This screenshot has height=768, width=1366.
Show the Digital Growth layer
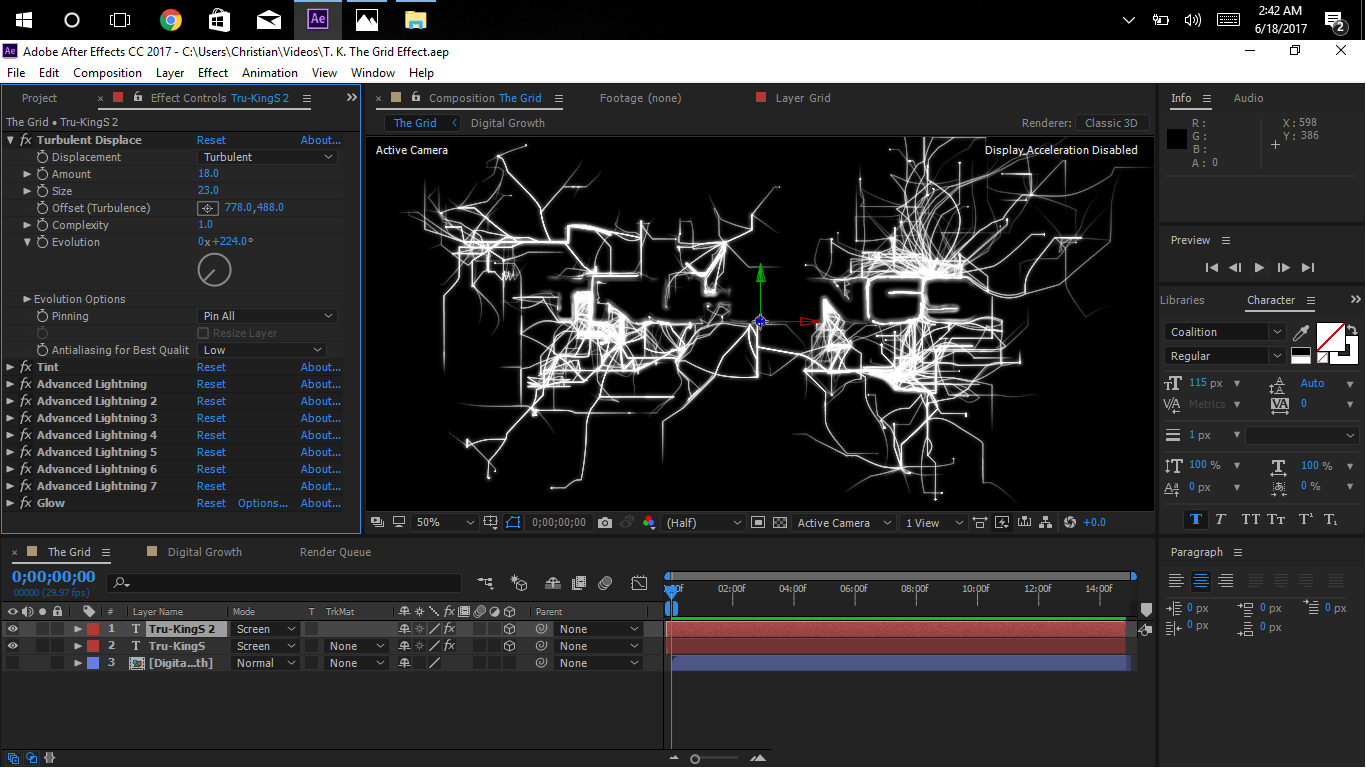[x=13, y=663]
